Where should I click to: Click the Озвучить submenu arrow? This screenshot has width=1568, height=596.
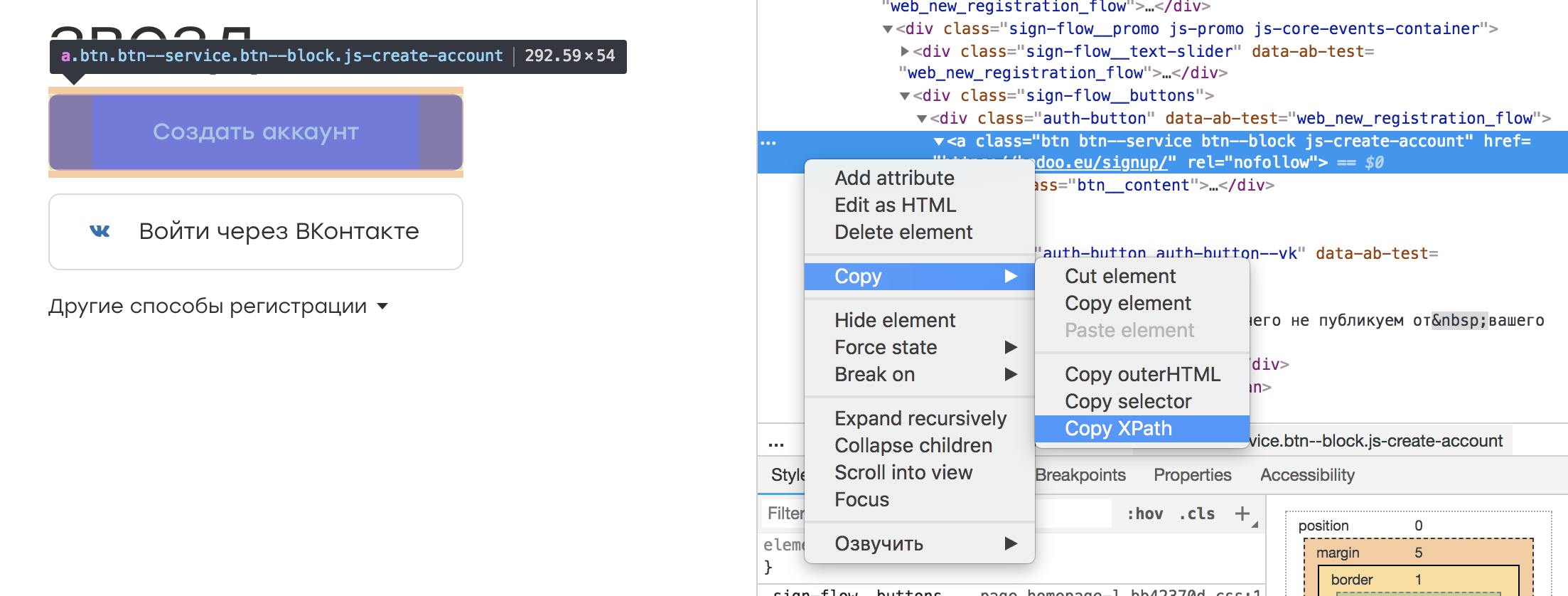click(1011, 543)
